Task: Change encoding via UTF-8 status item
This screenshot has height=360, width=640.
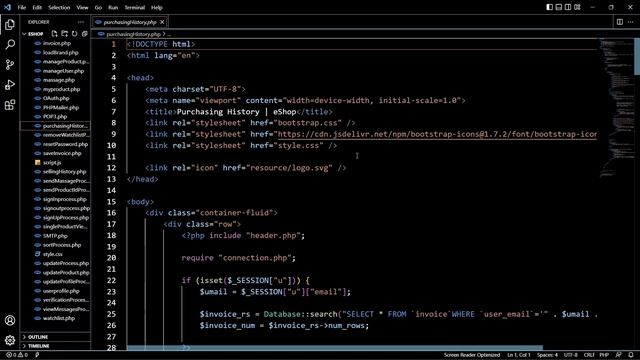Action: pos(571,355)
